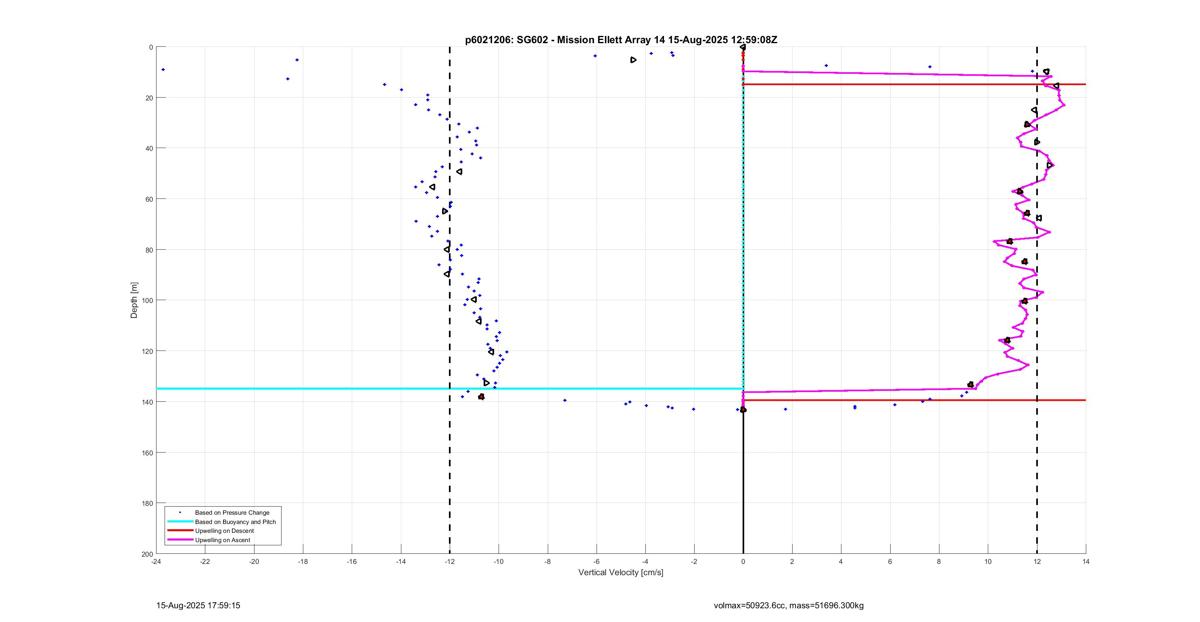The image size is (1200, 622).
Task: Click the '-12' velocity tick label
Action: (450, 561)
